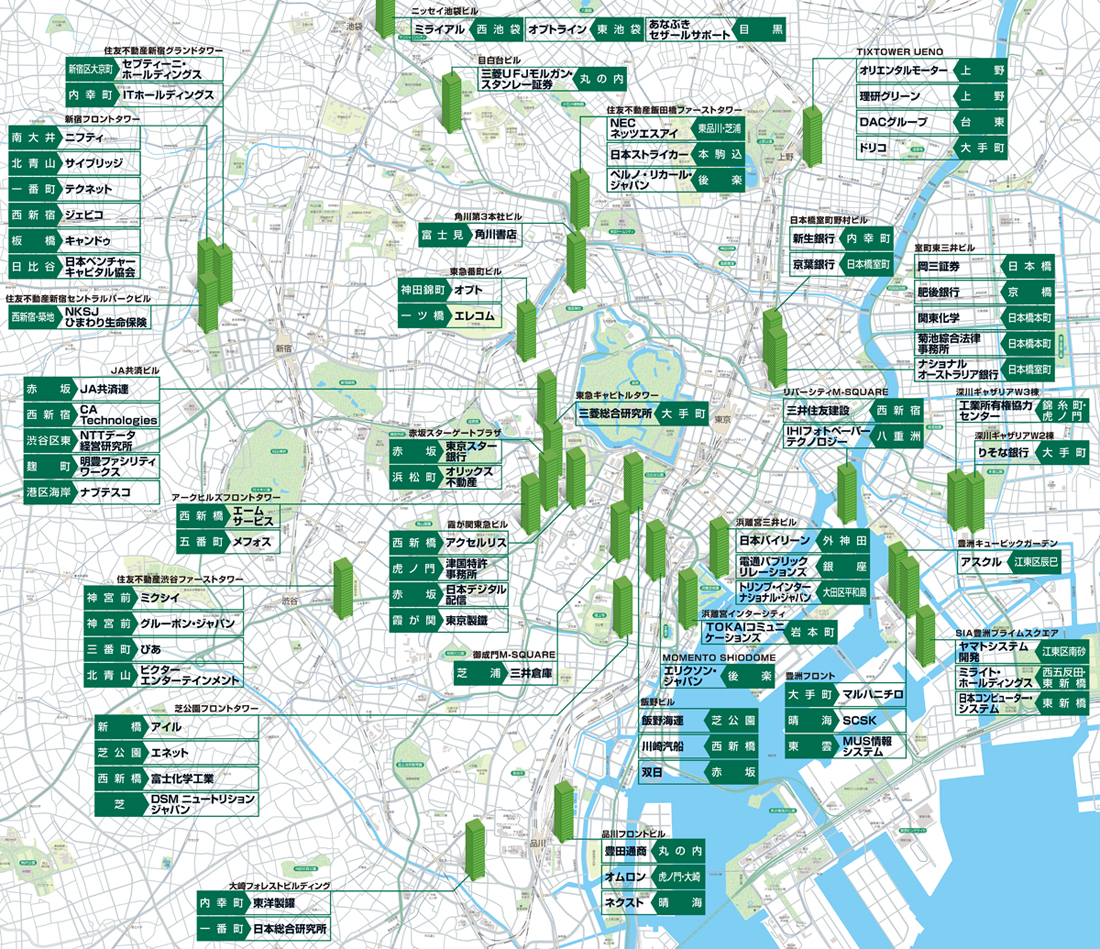Click the 東急番町ビル green tower icon
1100x949 pixels.
[526, 331]
